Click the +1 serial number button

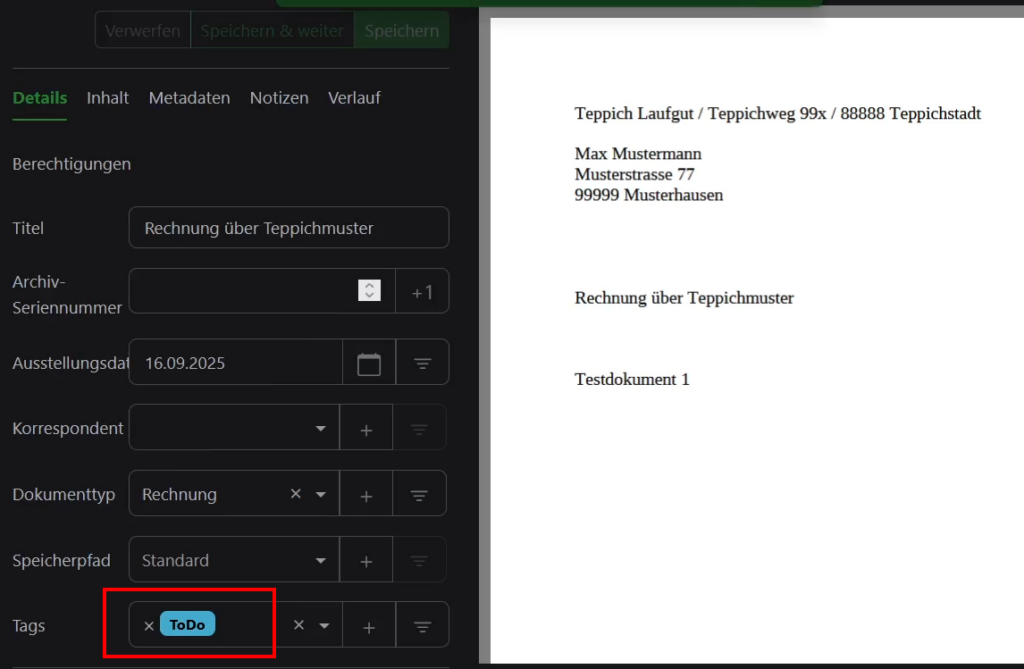(x=423, y=291)
